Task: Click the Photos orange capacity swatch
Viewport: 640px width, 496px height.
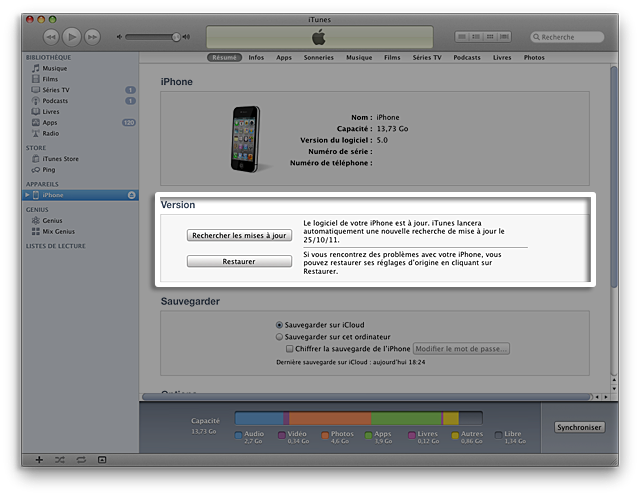Action: (x=325, y=435)
